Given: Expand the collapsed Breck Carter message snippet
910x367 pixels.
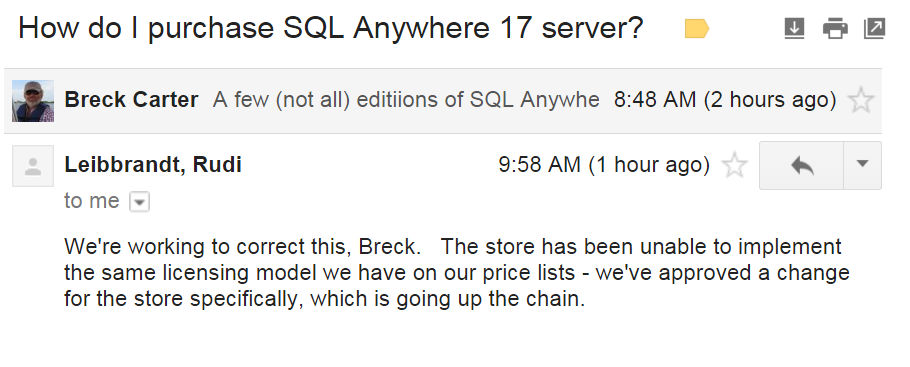Looking at the screenshot, I should [x=406, y=100].
